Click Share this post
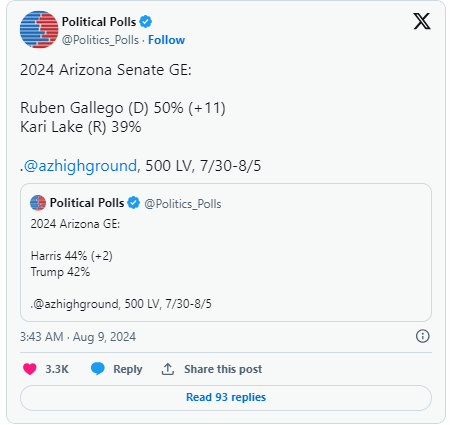The width and height of the screenshot is (450, 425). (x=223, y=369)
